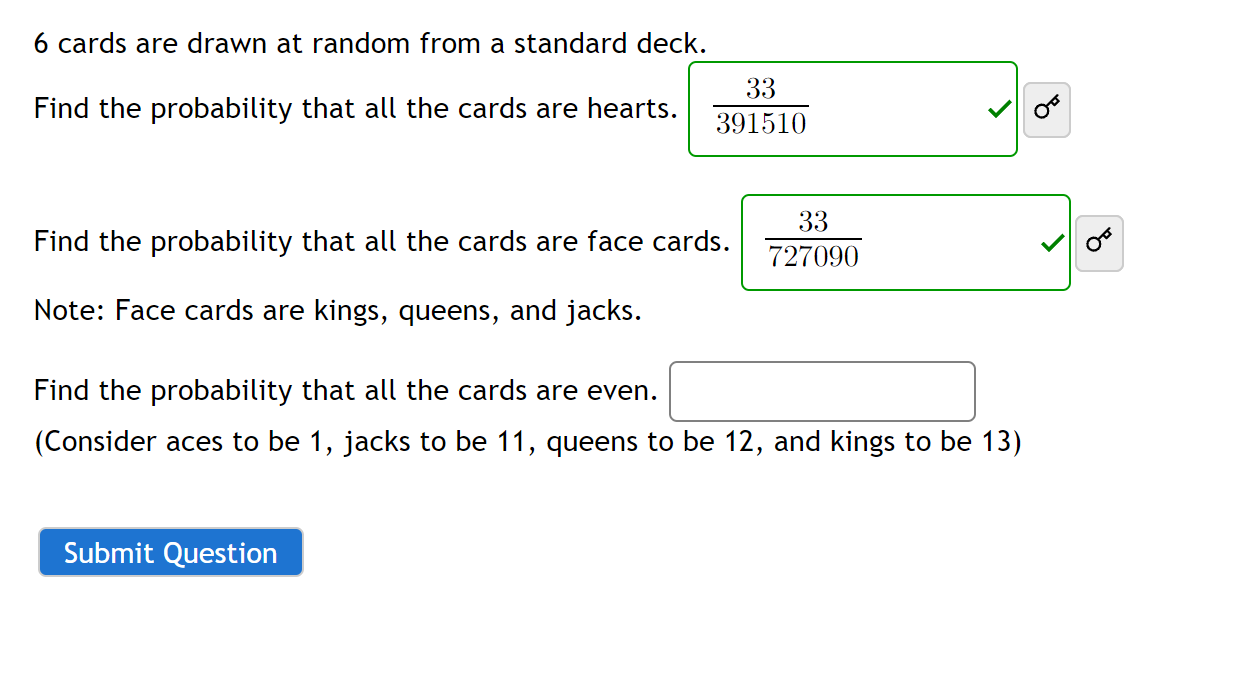Select the sentence about all cards being hearts
The image size is (1248, 695).
[x=355, y=108]
